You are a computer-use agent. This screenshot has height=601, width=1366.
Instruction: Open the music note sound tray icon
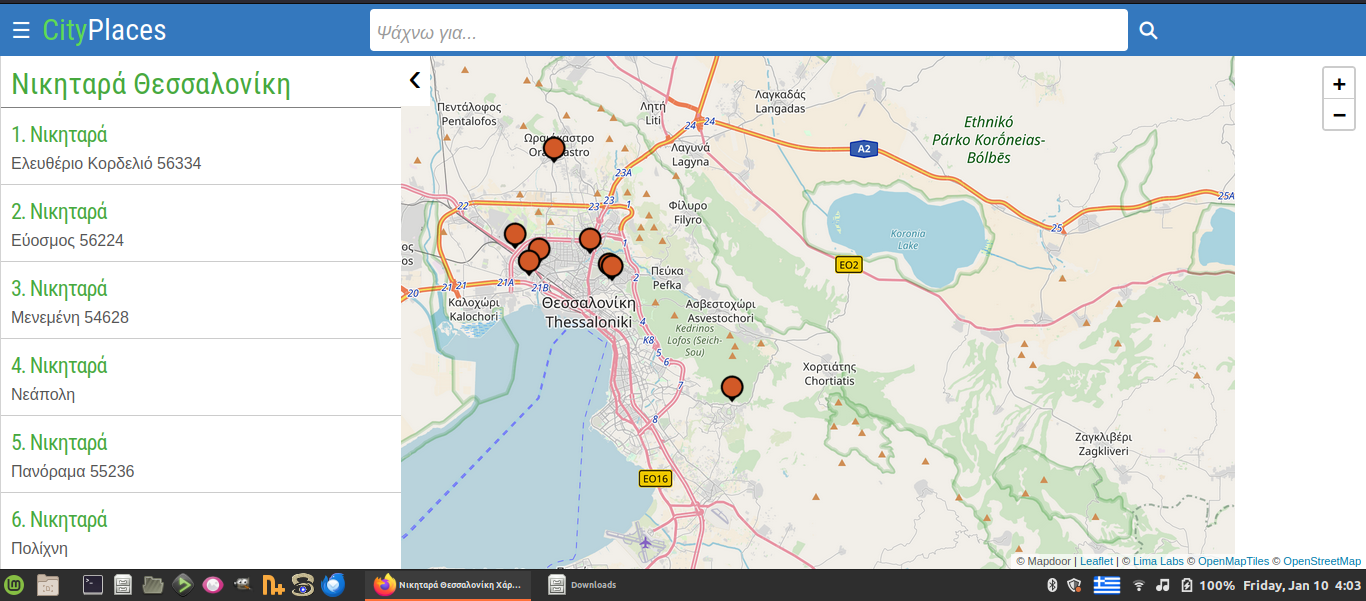click(1163, 585)
